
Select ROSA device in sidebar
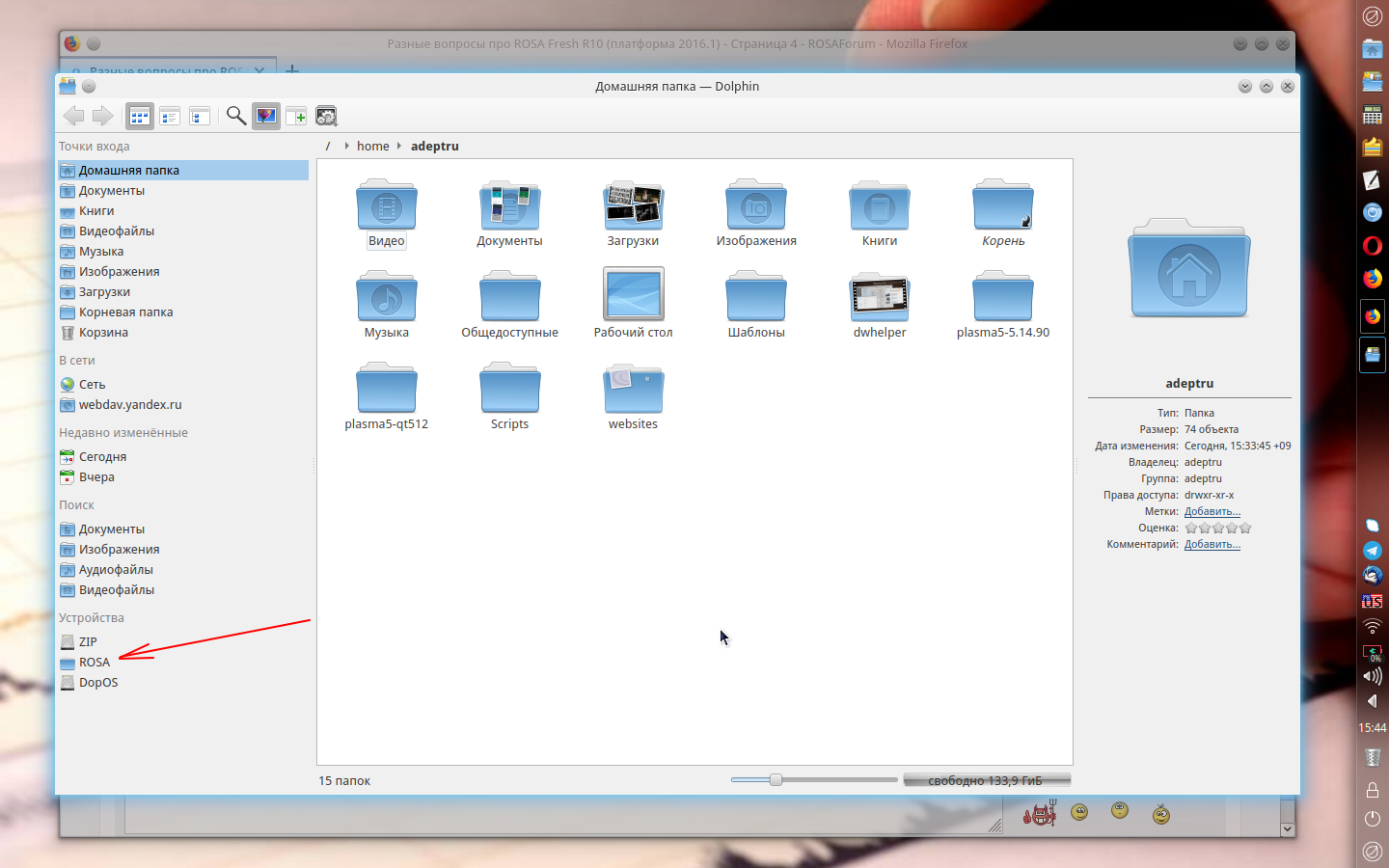tap(94, 663)
